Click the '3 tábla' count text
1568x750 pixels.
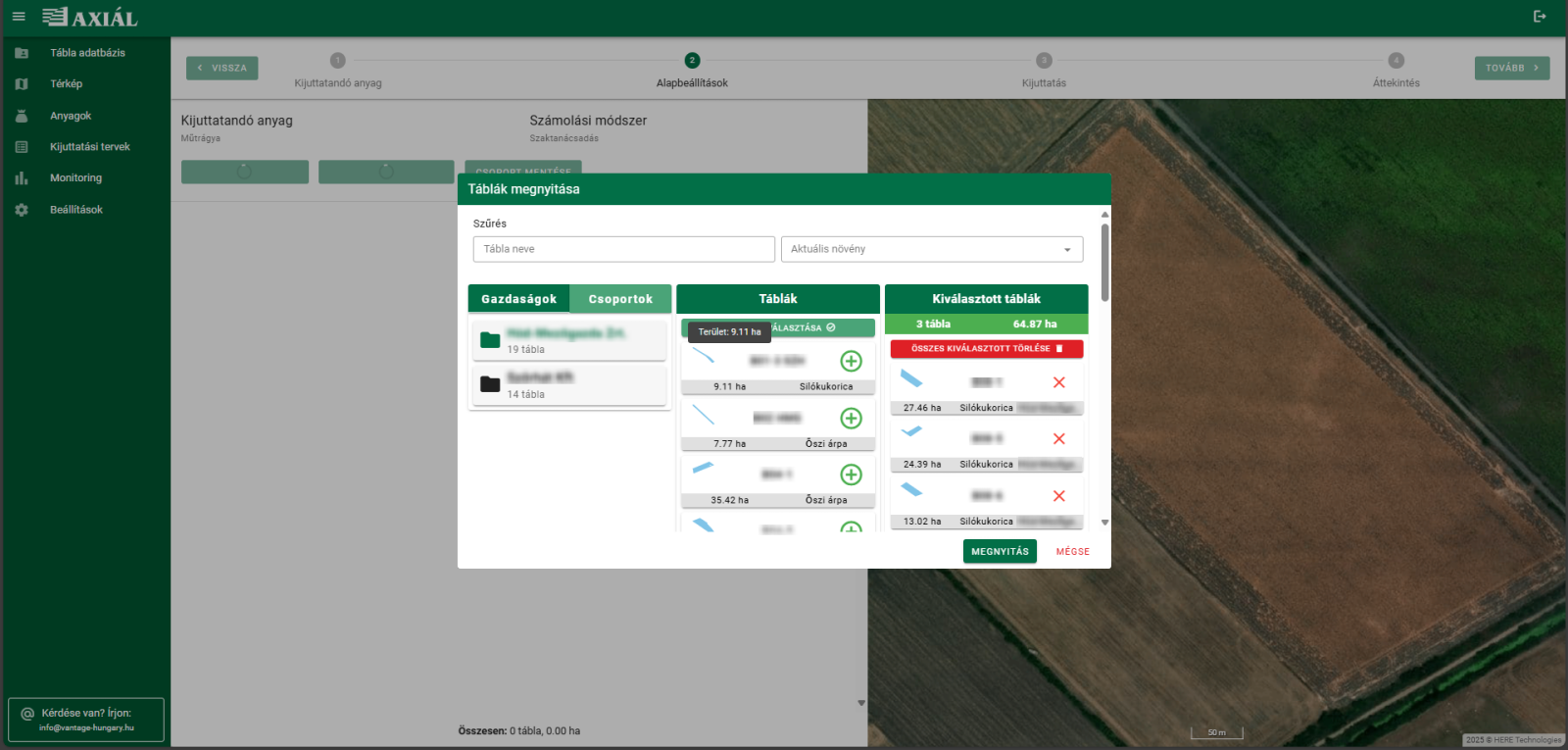(933, 324)
